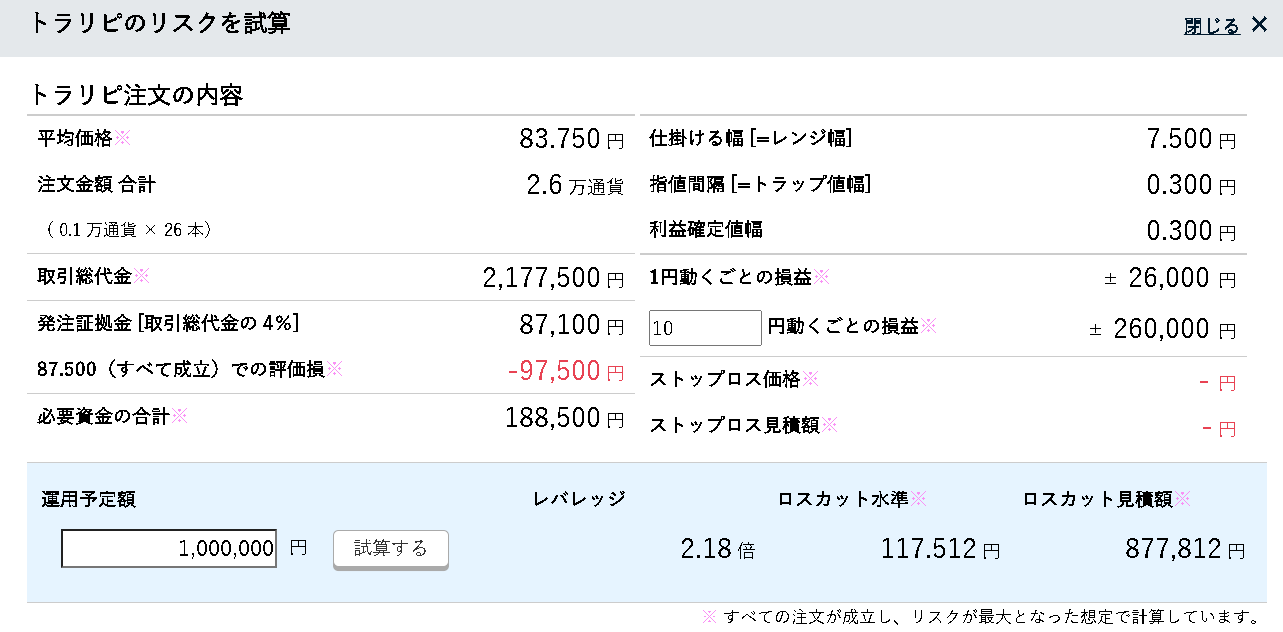Image resolution: width=1283 pixels, height=632 pixels.
Task: Click the ※ marker next to 取引総代金
Action: [x=141, y=276]
